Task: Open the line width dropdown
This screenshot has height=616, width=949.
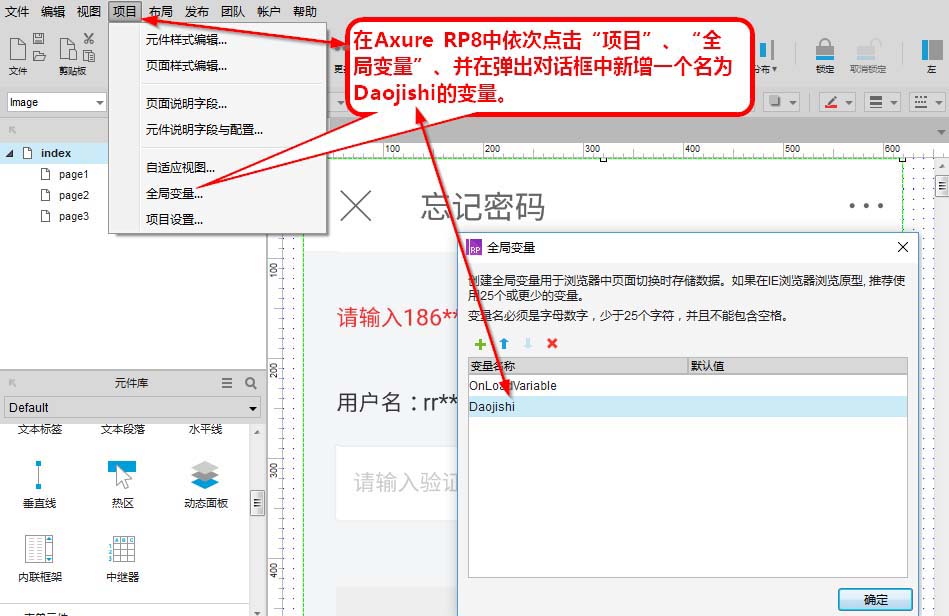Action: click(882, 102)
